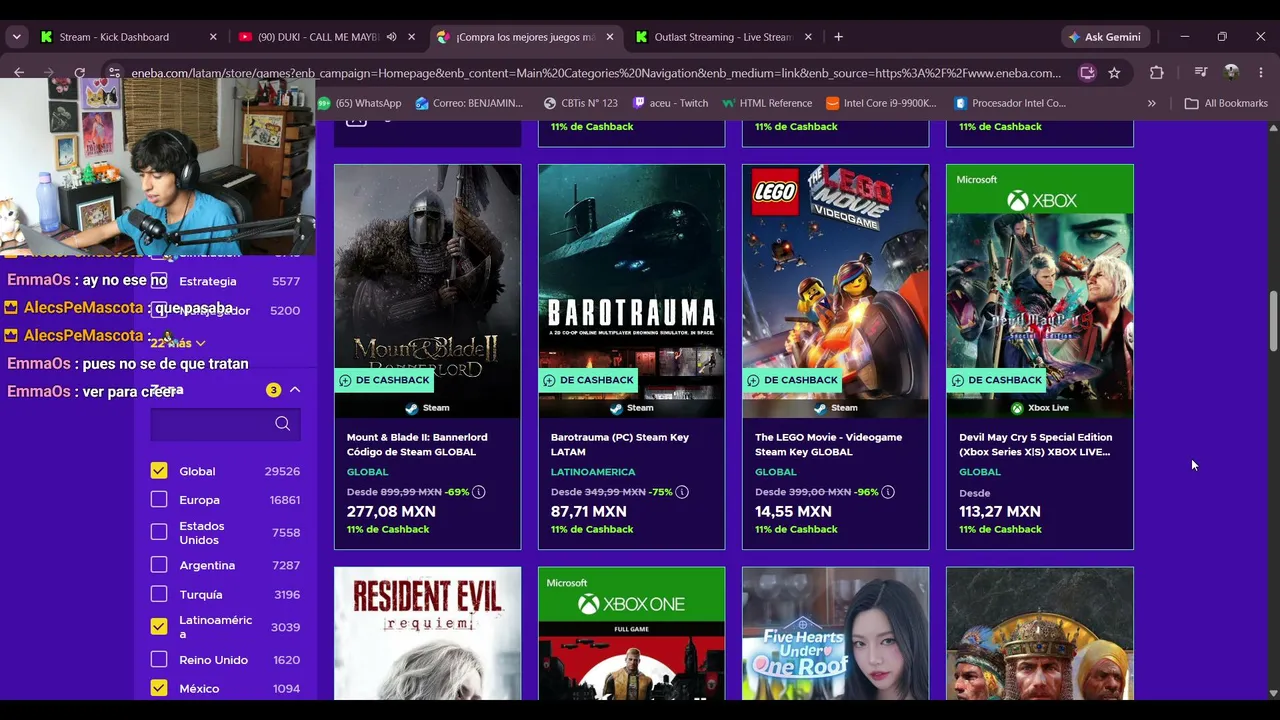
Task: Click the Xbox Live icon on Devil May Cry card
Action: [1017, 408]
